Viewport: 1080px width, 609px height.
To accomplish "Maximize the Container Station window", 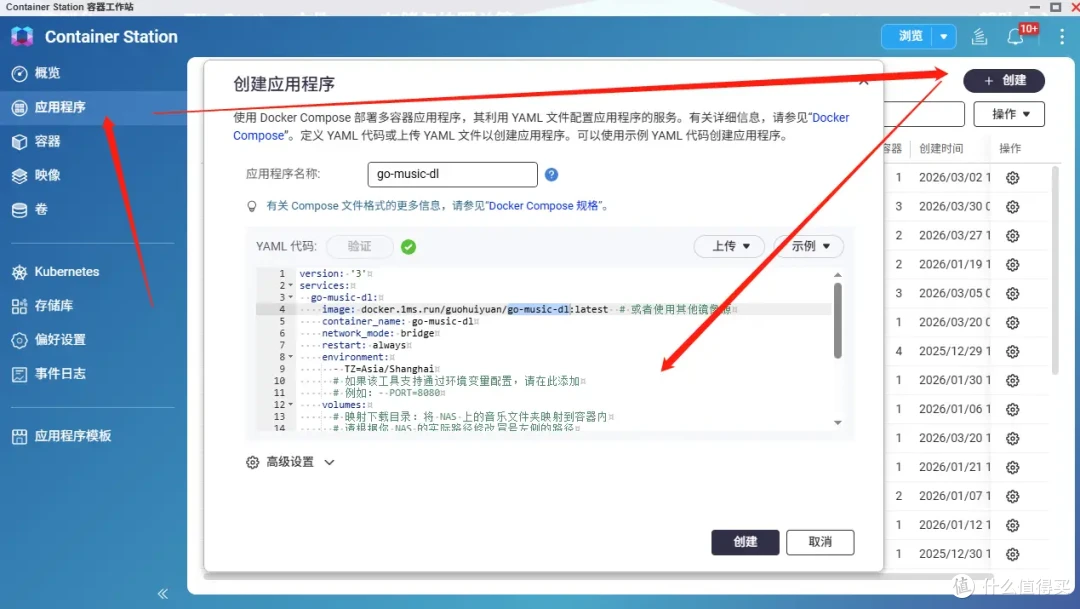I will pos(1055,7).
